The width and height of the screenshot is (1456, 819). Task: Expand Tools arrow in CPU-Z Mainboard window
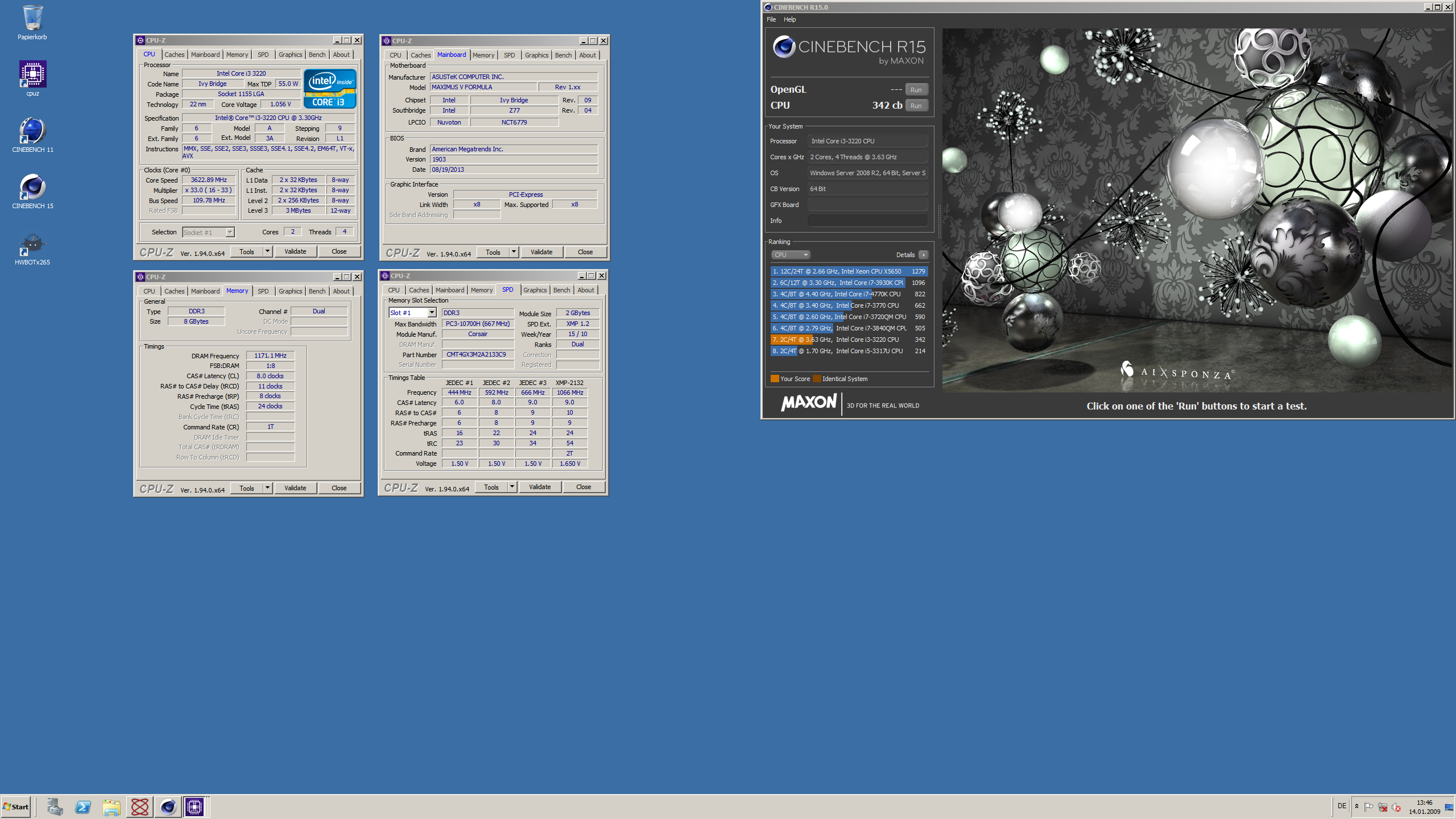point(514,252)
